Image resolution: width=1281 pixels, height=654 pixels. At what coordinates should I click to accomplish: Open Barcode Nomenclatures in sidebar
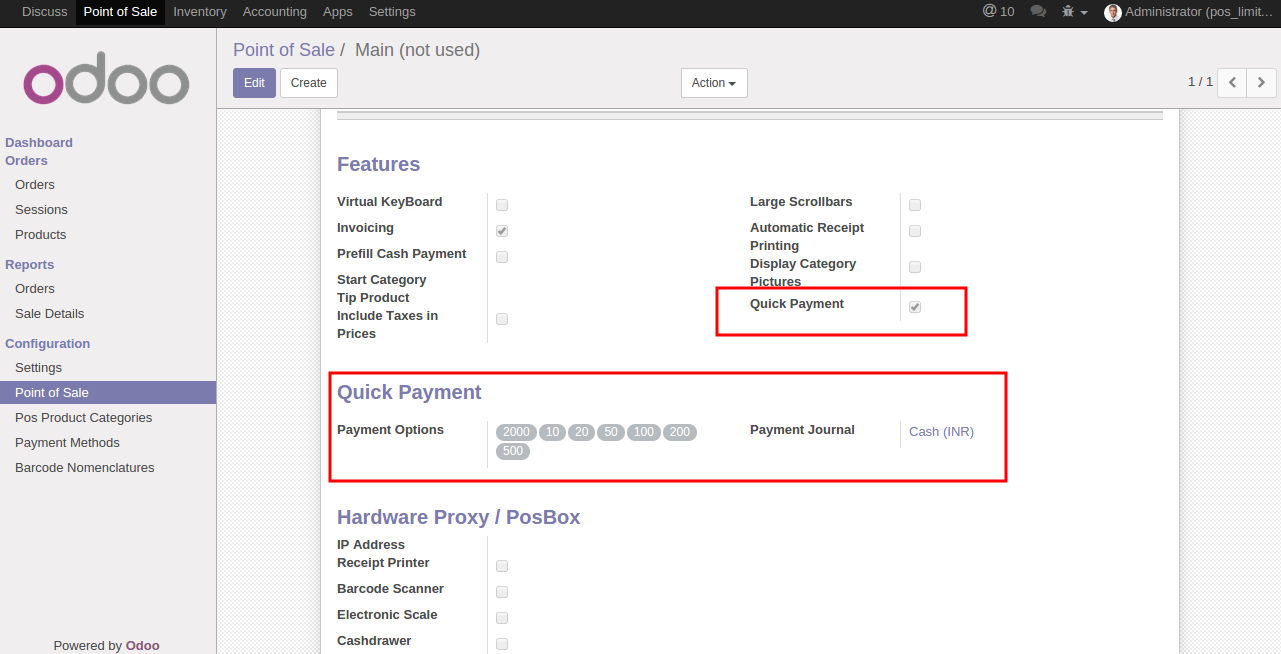coord(85,468)
